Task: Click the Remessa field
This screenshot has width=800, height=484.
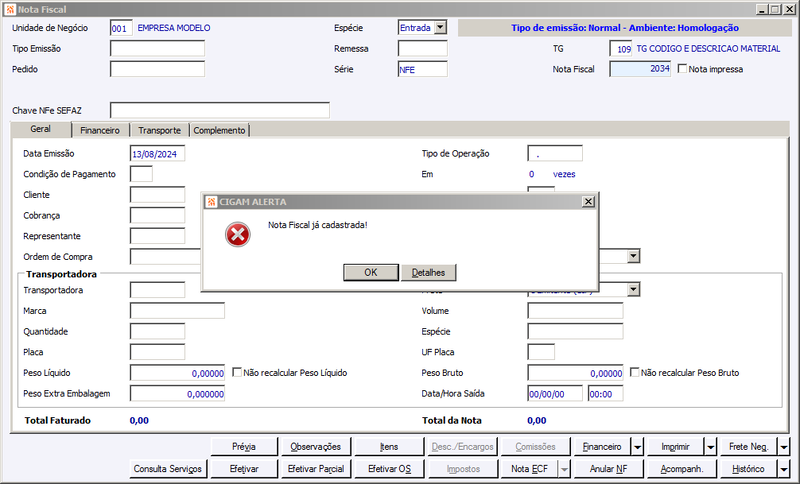Action: pyautogui.click(x=422, y=48)
